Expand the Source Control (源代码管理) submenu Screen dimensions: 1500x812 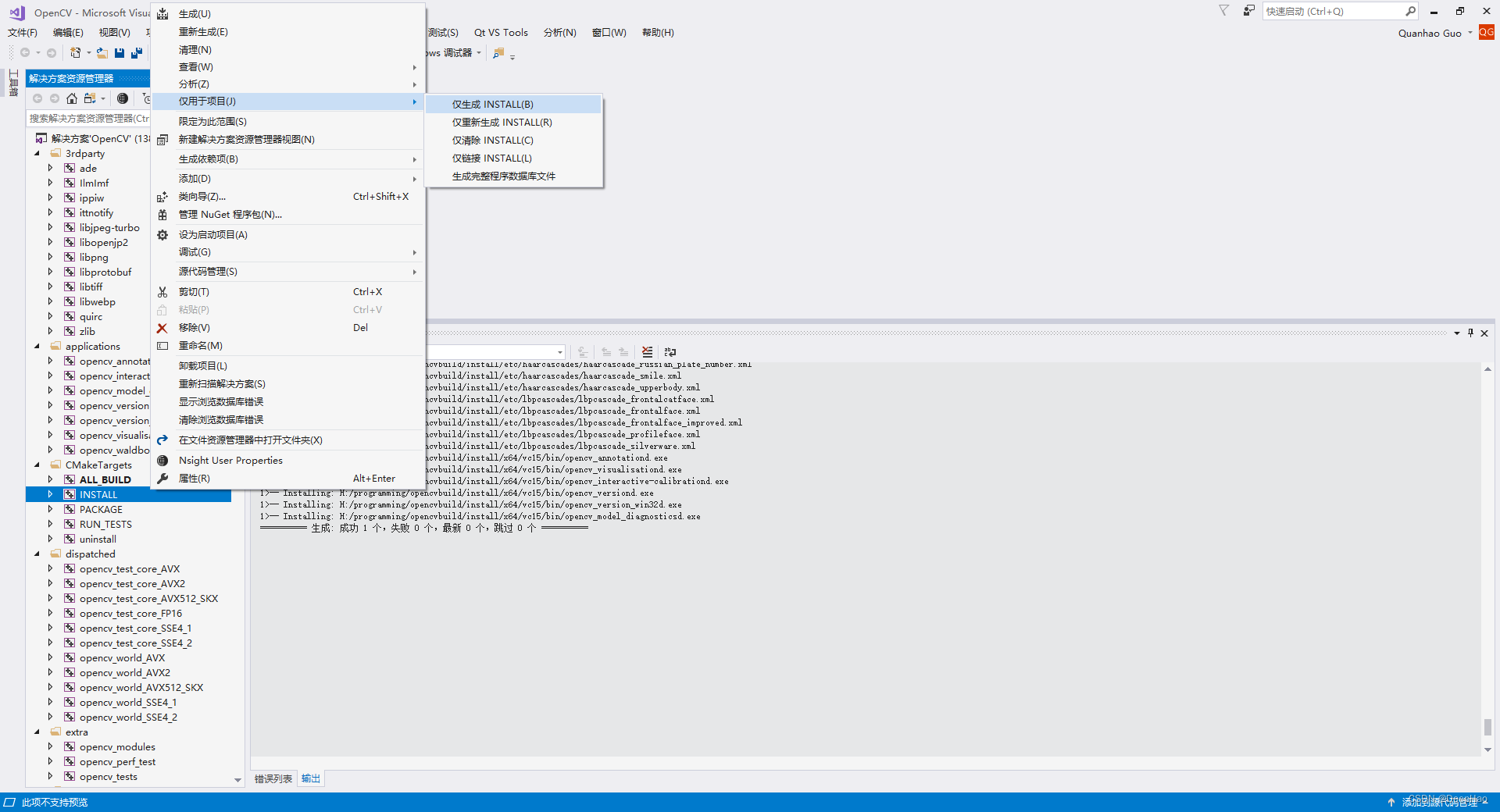(287, 272)
